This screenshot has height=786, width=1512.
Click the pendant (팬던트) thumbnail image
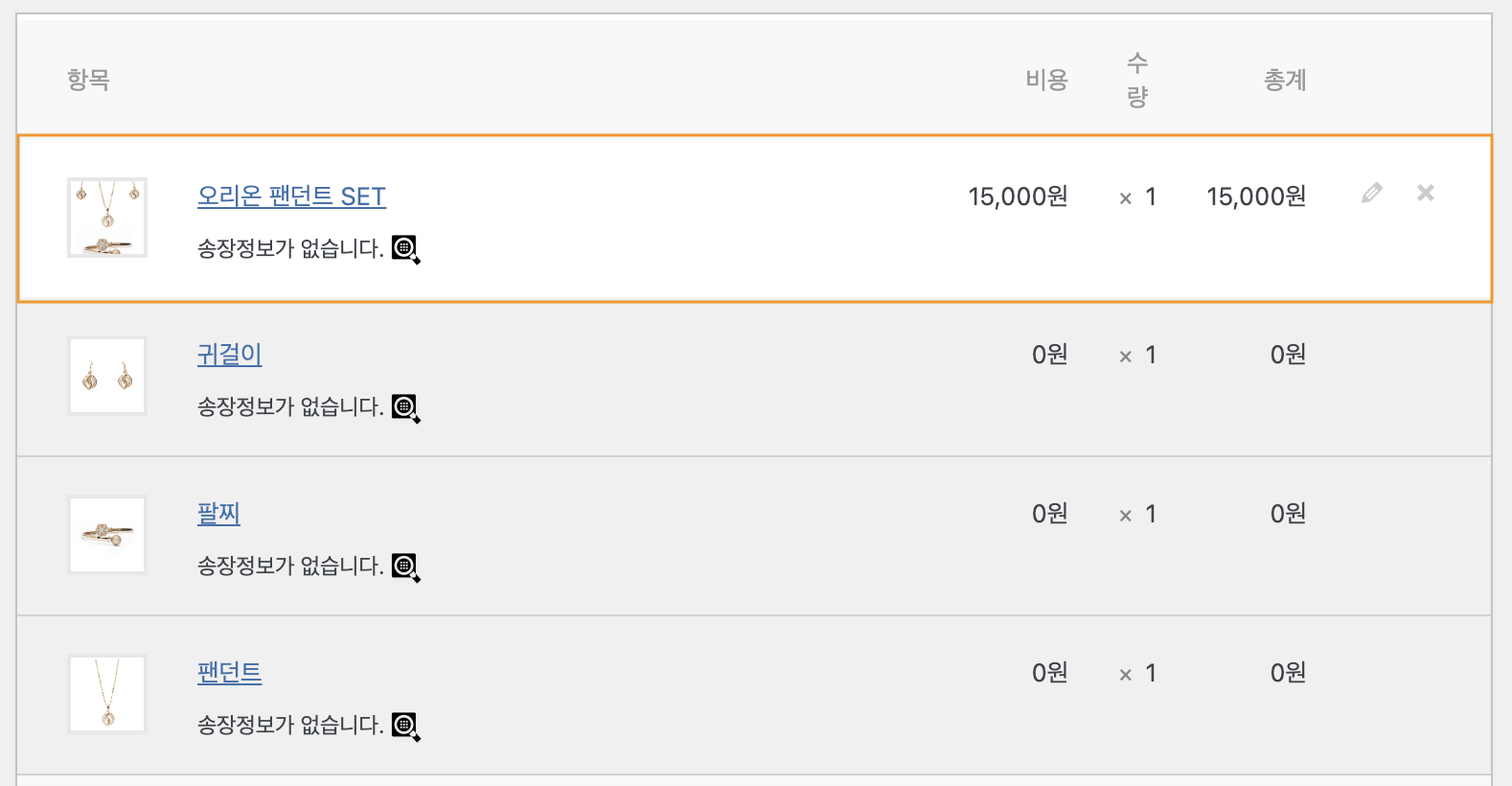click(x=107, y=694)
